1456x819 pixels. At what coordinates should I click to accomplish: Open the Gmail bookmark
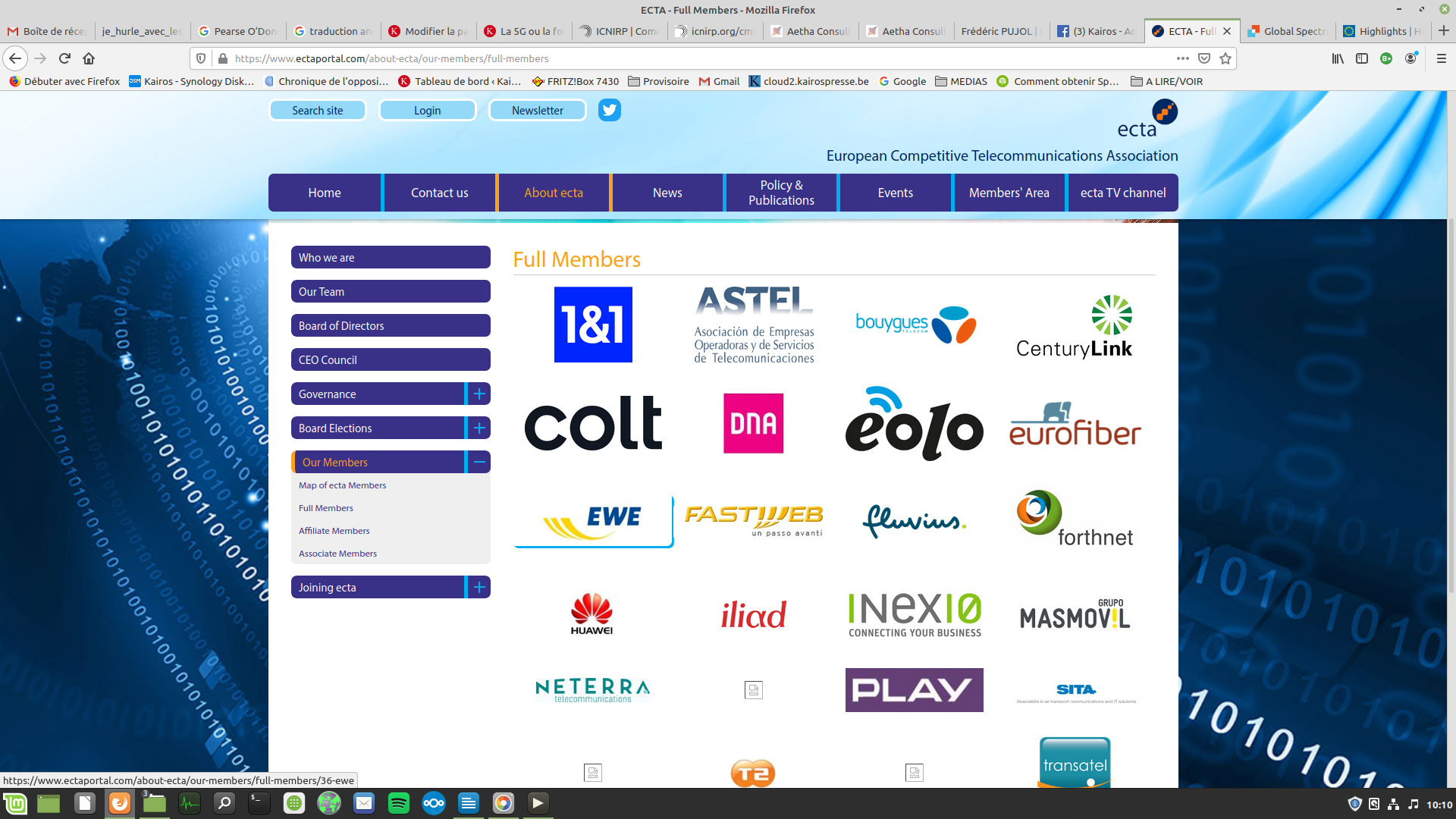(x=719, y=81)
